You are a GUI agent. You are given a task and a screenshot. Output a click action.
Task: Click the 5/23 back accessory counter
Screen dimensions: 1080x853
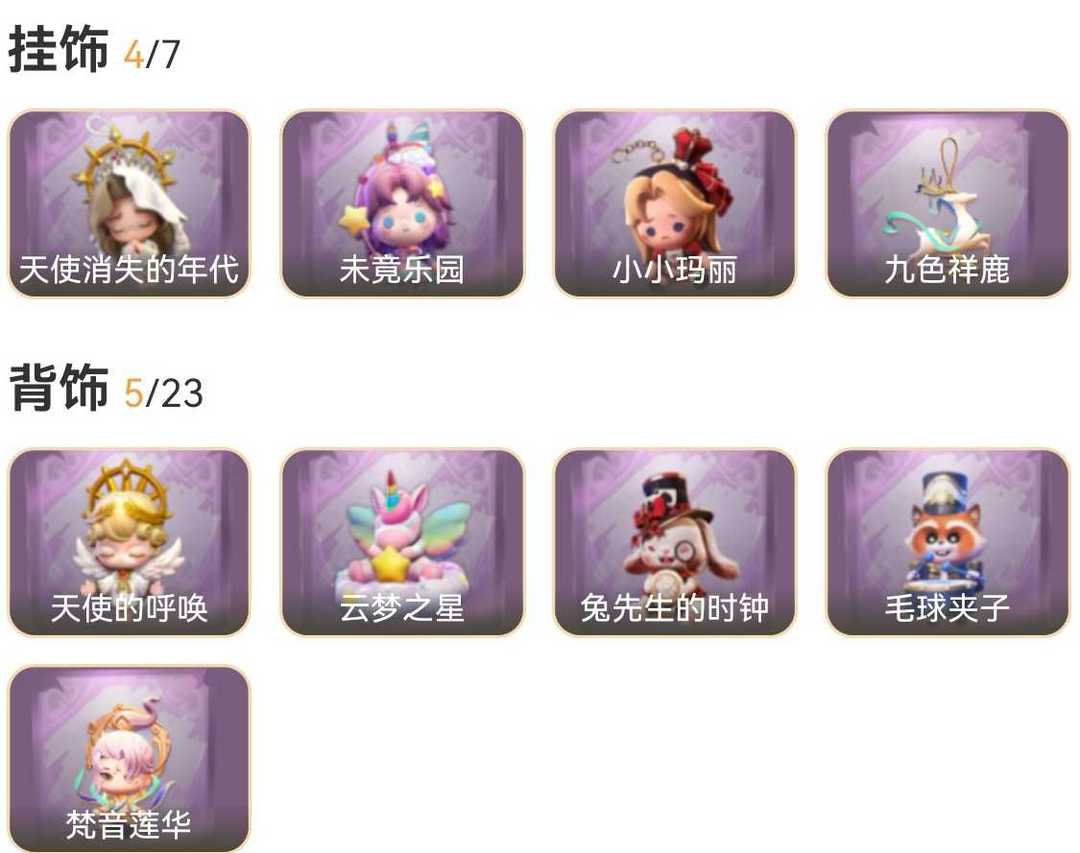[x=163, y=393]
